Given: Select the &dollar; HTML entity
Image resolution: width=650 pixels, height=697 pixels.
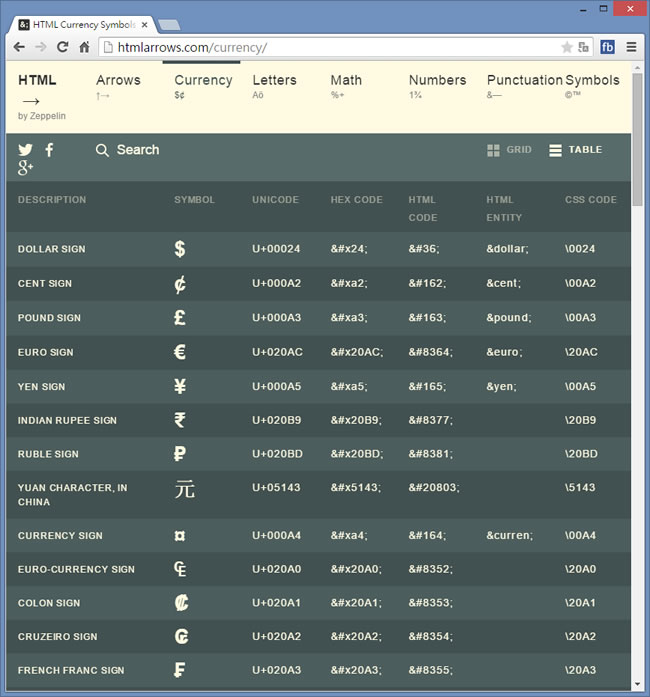Looking at the screenshot, I should click(x=507, y=249).
